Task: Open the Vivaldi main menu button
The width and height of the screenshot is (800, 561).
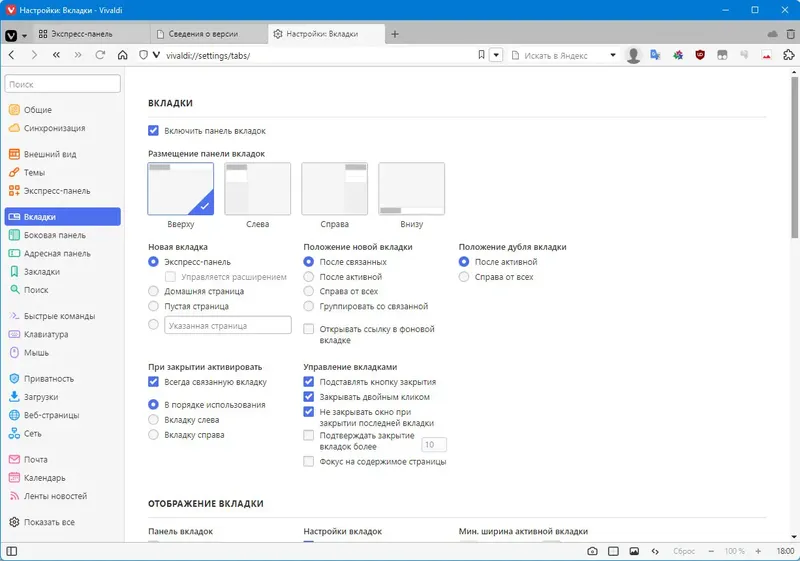Action: click(11, 35)
